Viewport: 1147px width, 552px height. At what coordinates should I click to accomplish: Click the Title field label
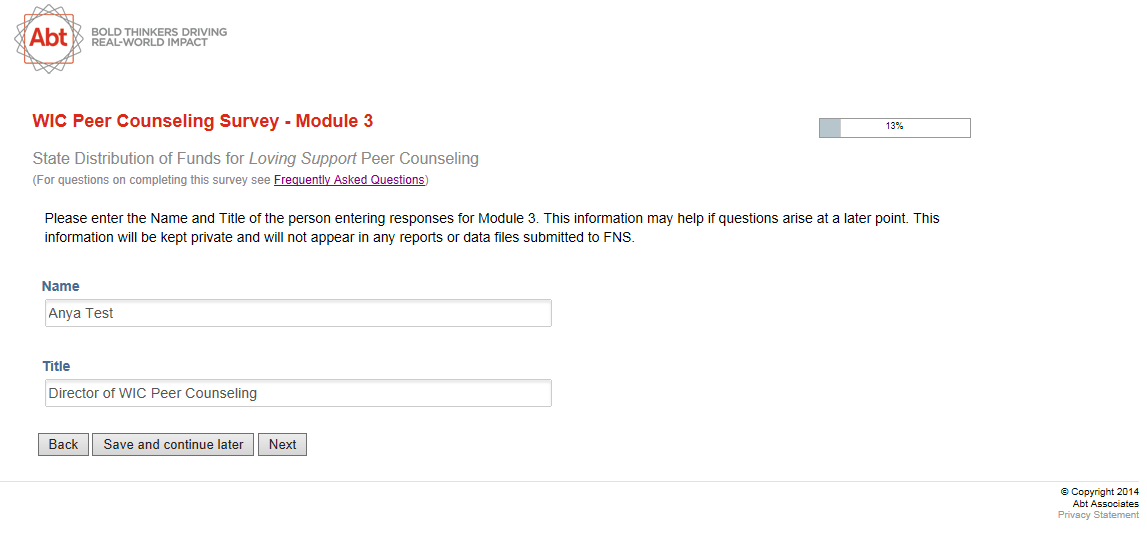(x=56, y=367)
